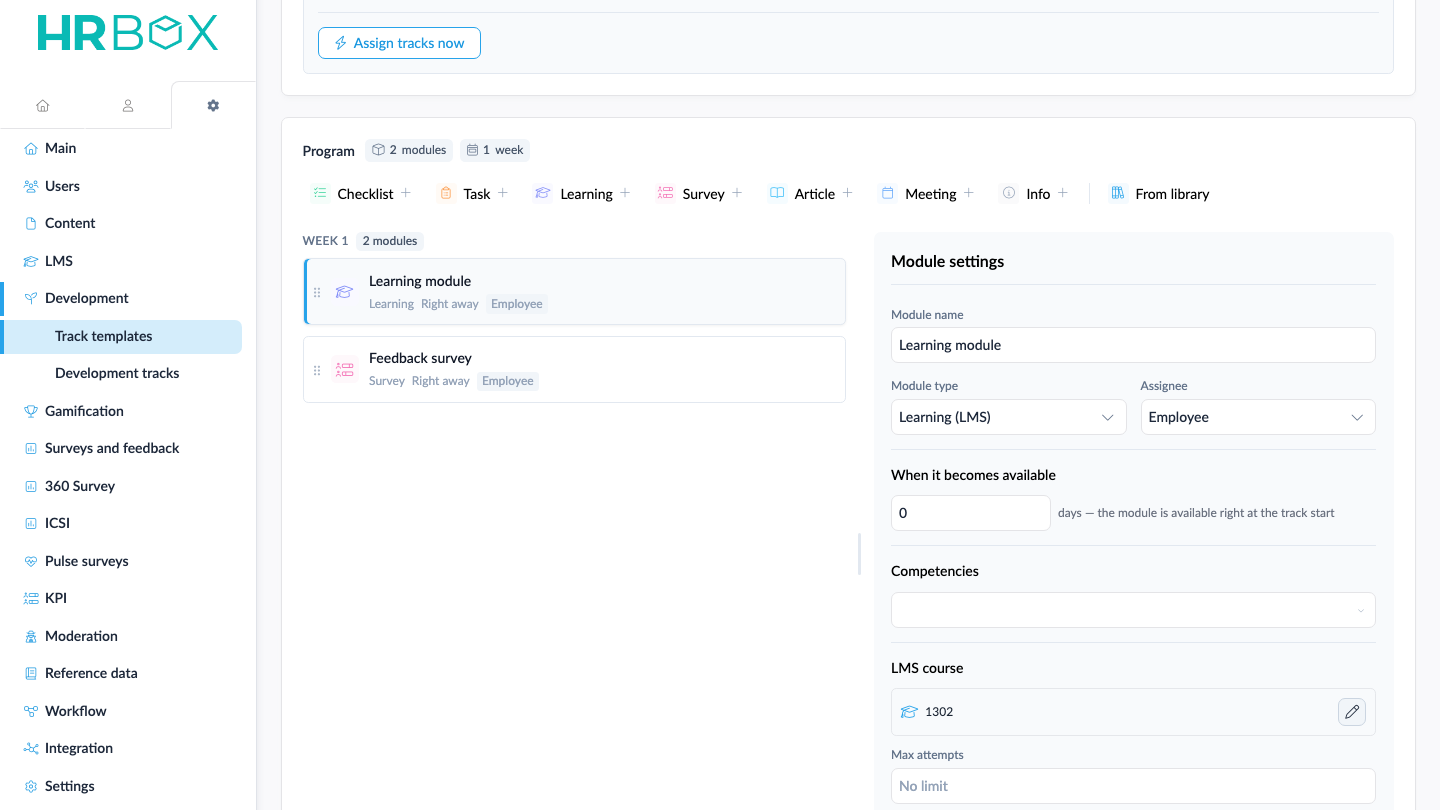The width and height of the screenshot is (1440, 810).
Task: Click the '2 modules' program badge
Action: pos(409,150)
